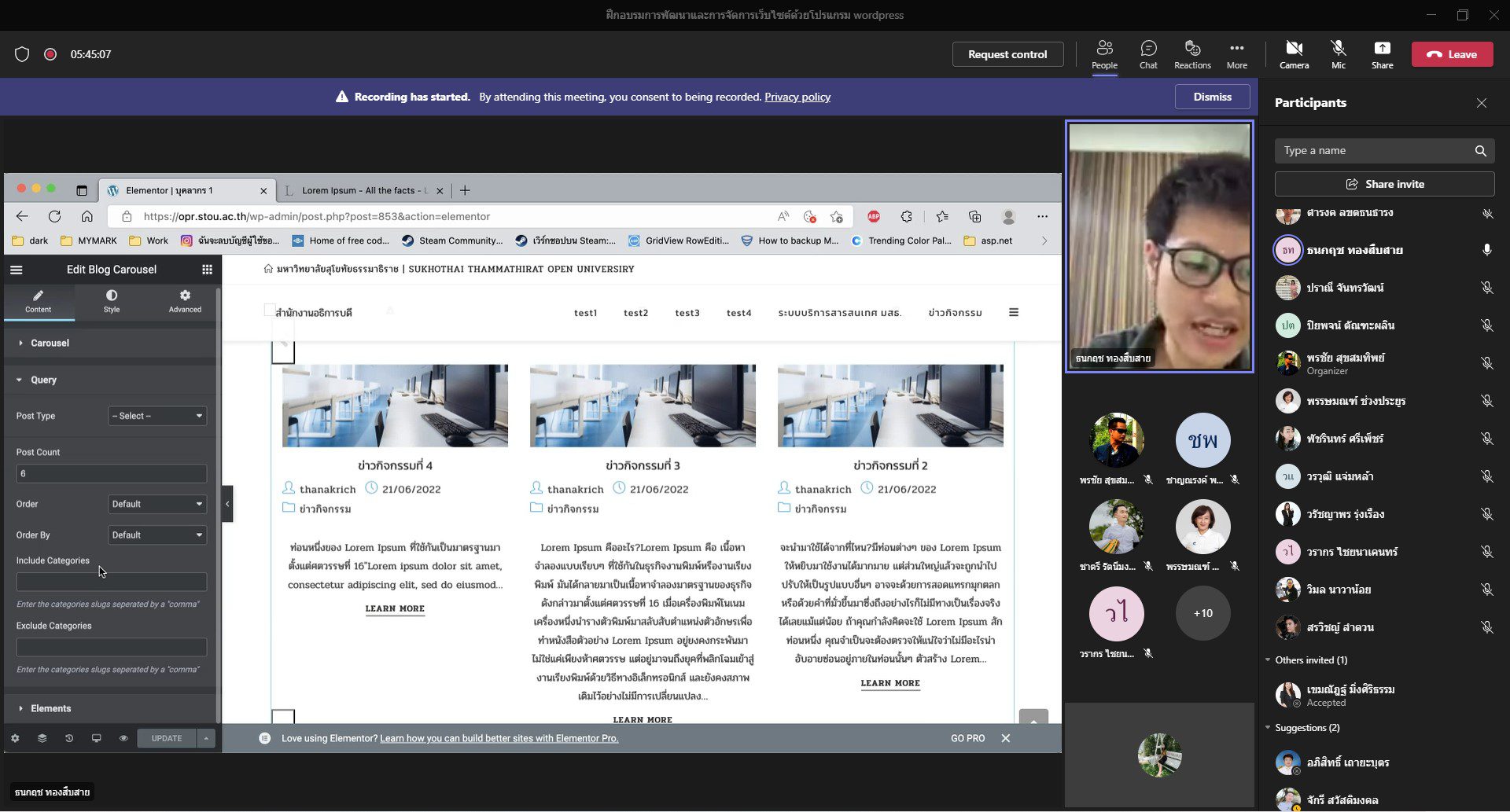Image resolution: width=1510 pixels, height=812 pixels.
Task: Click the Request control button
Action: point(1007,54)
